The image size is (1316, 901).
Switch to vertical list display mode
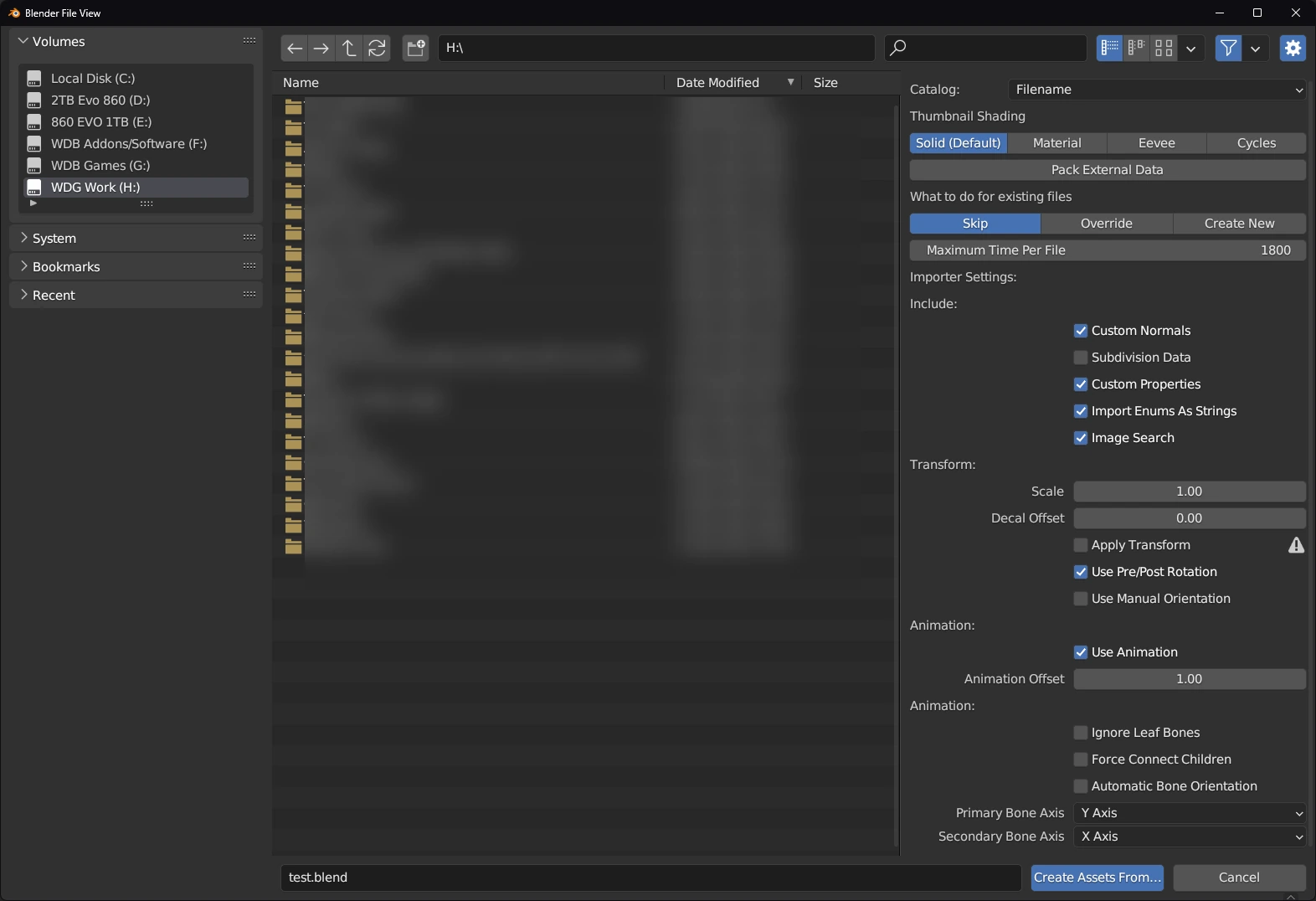pyautogui.click(x=1109, y=49)
